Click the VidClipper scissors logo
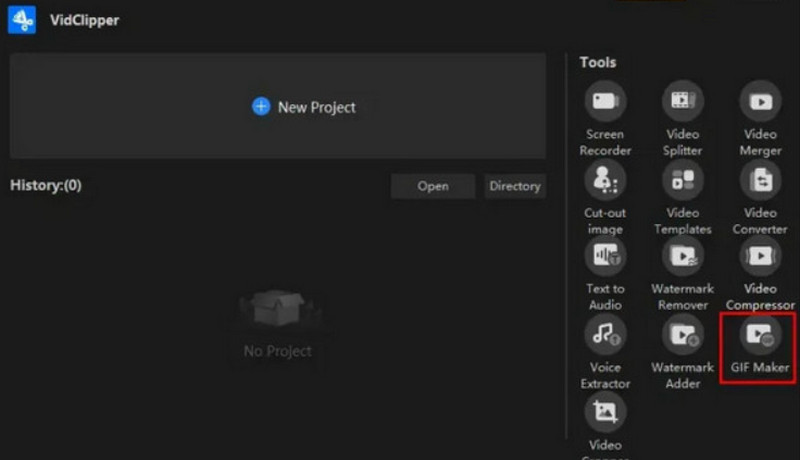Screen dimensions: 800x460 pyautogui.click(x=25, y=21)
